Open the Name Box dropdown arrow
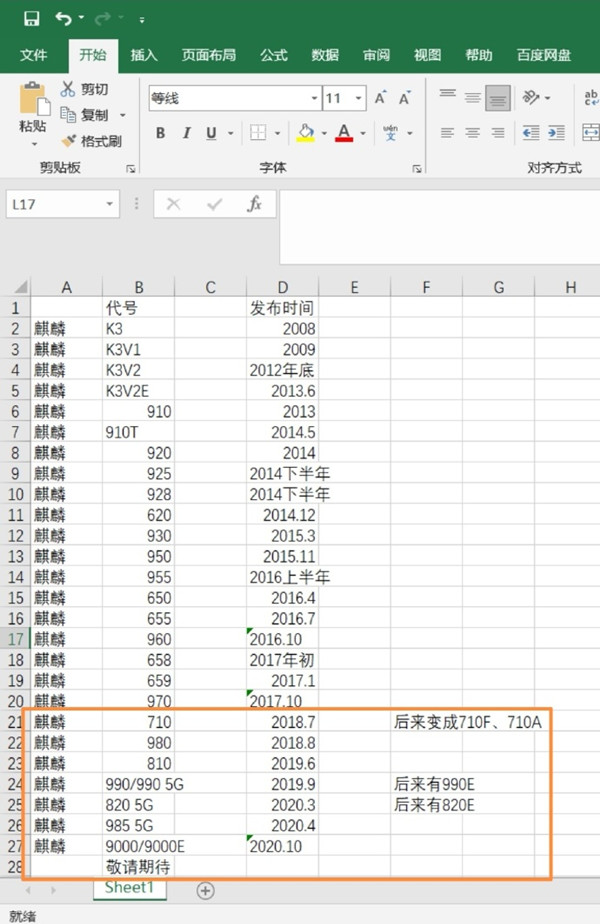The width and height of the screenshot is (600, 924). click(110, 204)
